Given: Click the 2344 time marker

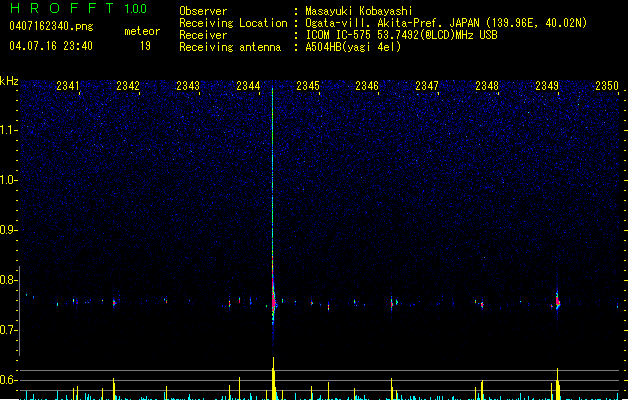Looking at the screenshot, I should (x=248, y=86).
